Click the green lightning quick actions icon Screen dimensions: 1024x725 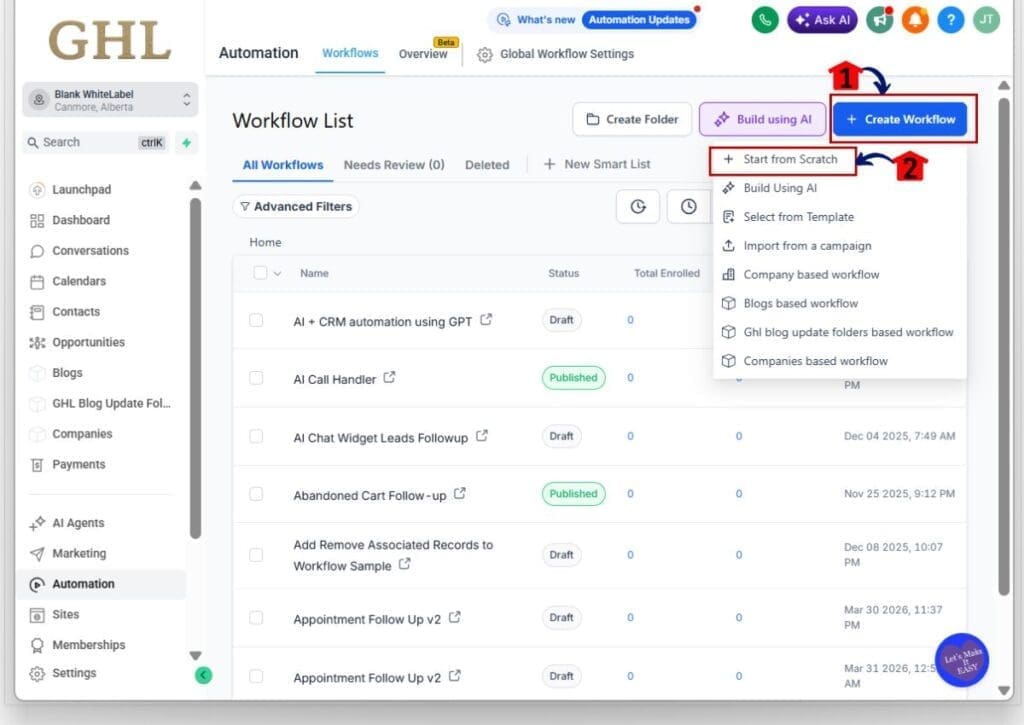pyautogui.click(x=186, y=143)
